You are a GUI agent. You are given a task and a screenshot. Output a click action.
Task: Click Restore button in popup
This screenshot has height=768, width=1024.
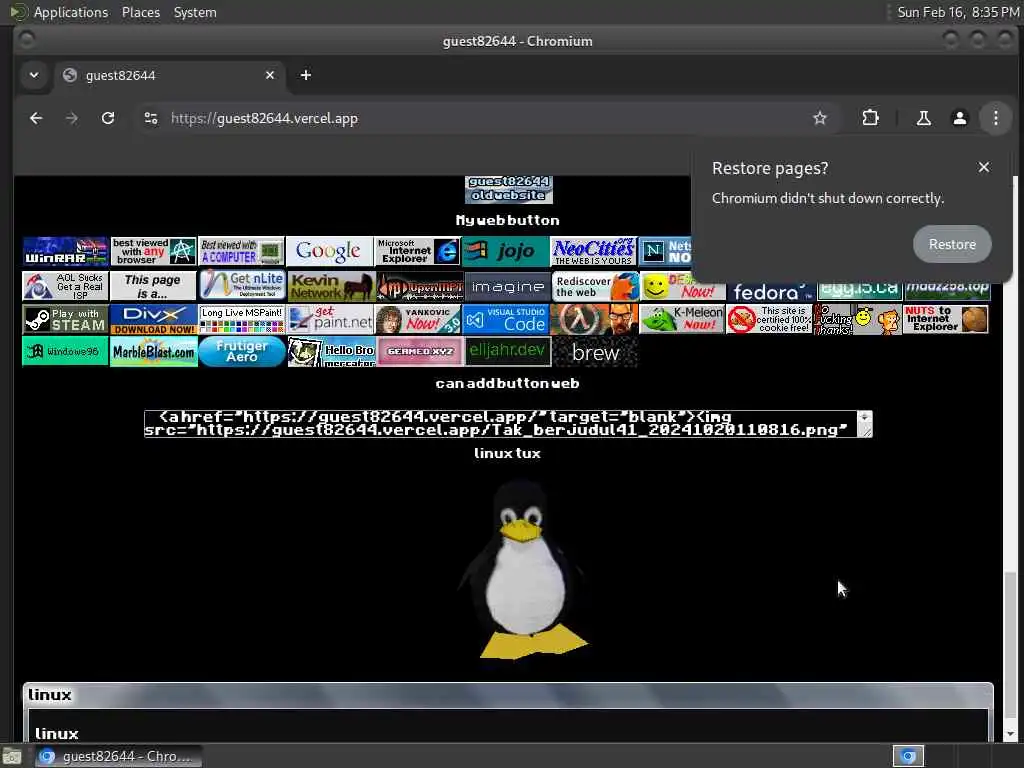(x=952, y=244)
